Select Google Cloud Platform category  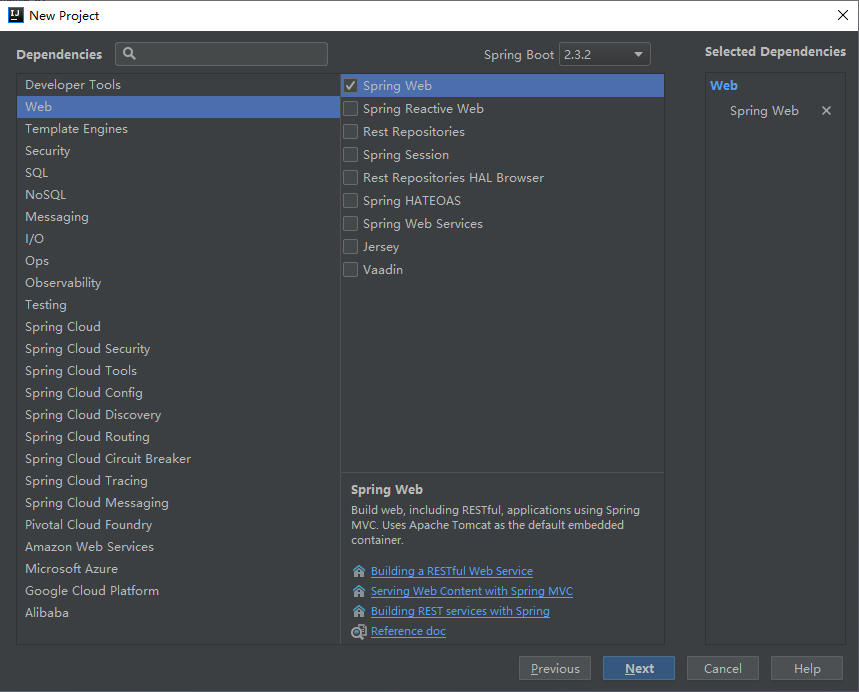point(179,591)
